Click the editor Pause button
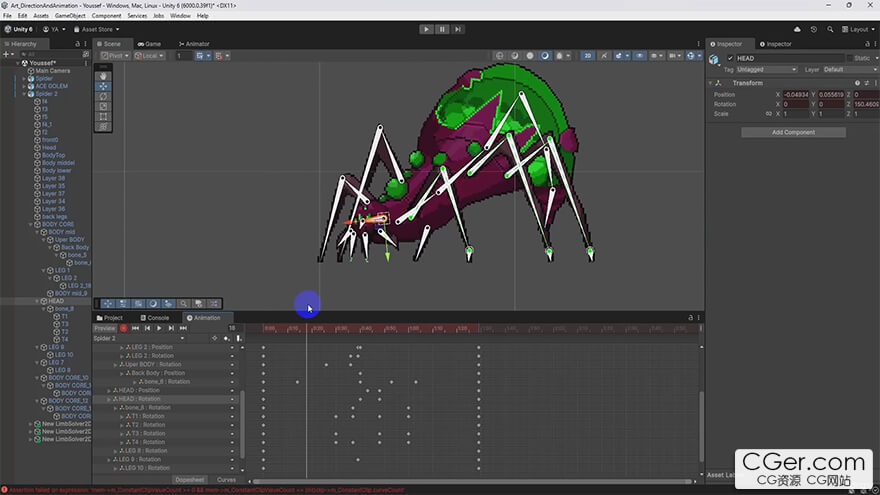The height and width of the screenshot is (495, 880). click(442, 29)
